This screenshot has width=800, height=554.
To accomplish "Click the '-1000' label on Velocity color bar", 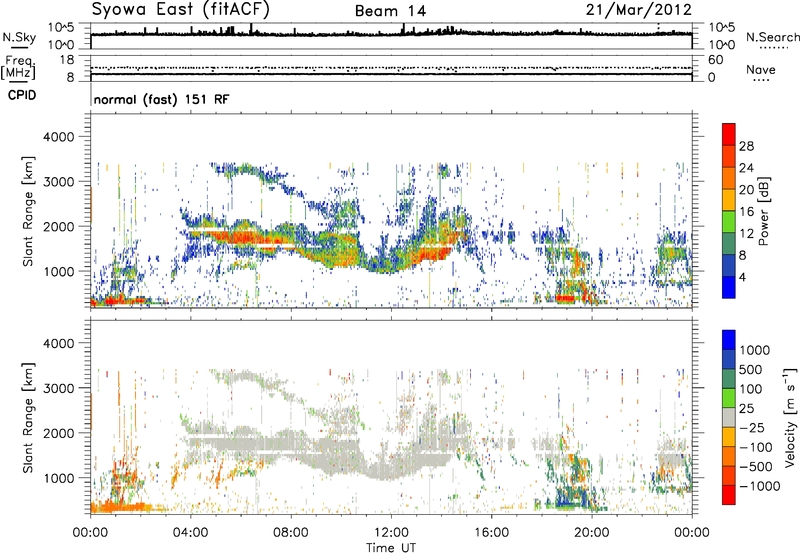I will [760, 486].
